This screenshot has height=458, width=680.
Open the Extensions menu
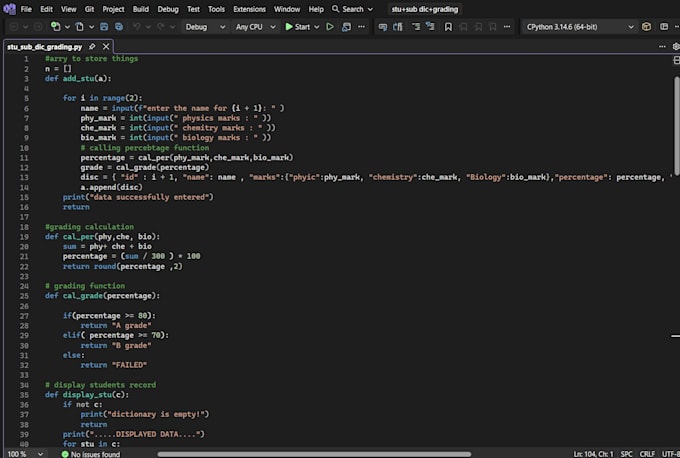[249, 9]
